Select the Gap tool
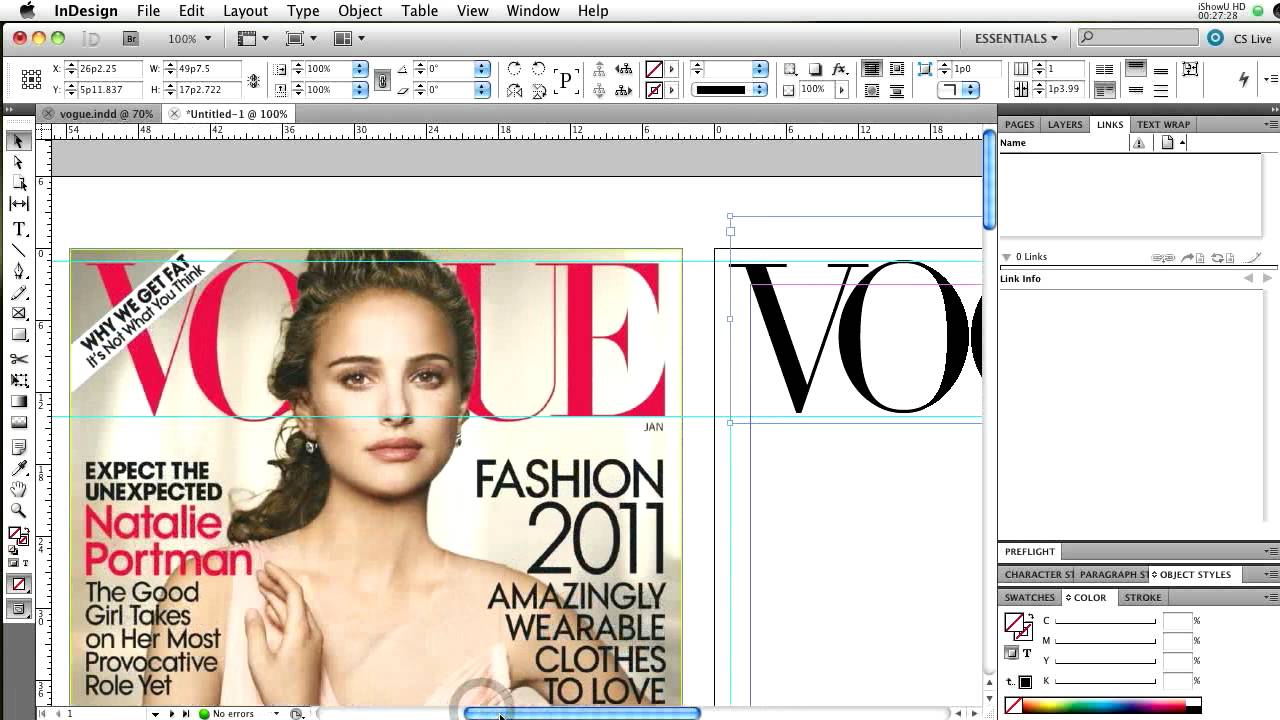 [18, 204]
